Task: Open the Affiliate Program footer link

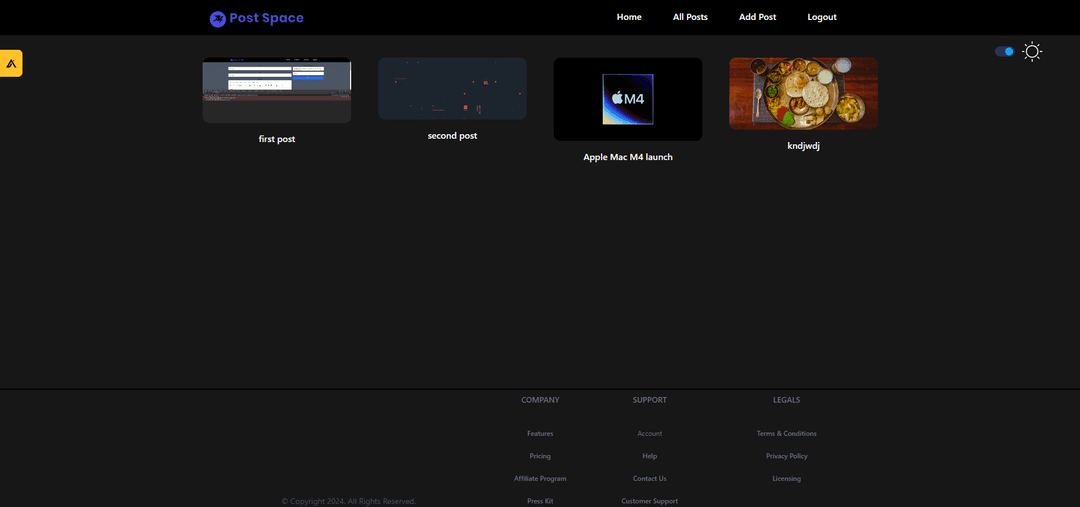Action: pyautogui.click(x=540, y=478)
